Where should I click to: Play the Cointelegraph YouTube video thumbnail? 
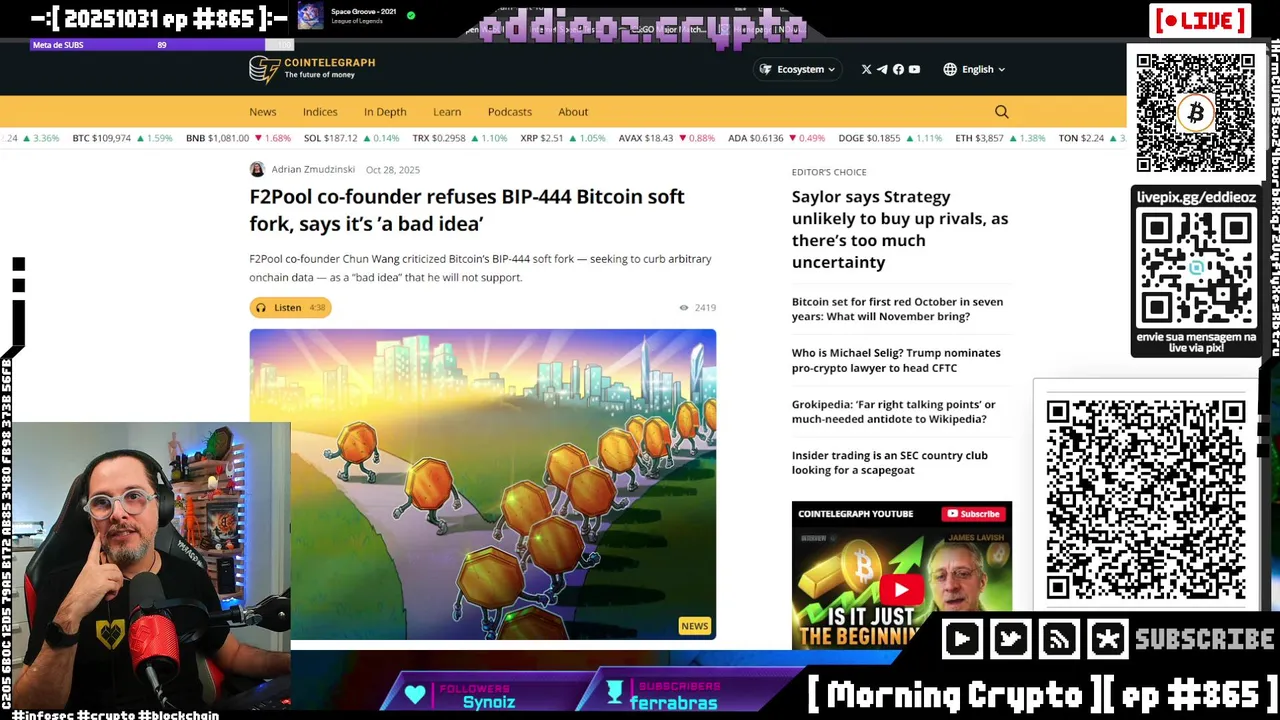coord(901,589)
